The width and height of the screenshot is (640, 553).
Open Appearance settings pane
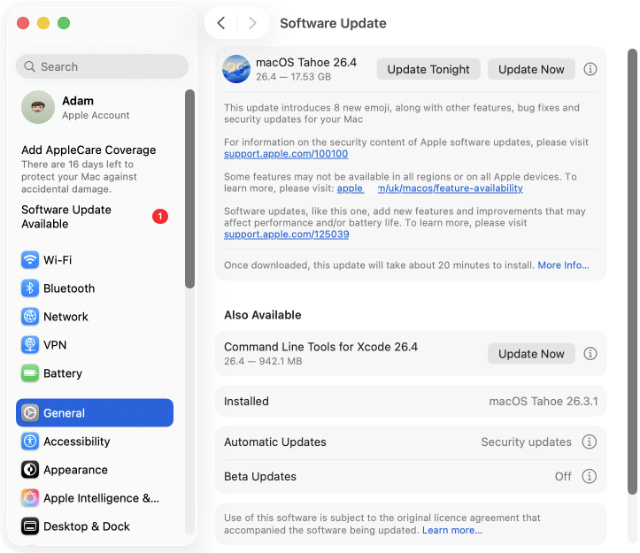pos(95,470)
